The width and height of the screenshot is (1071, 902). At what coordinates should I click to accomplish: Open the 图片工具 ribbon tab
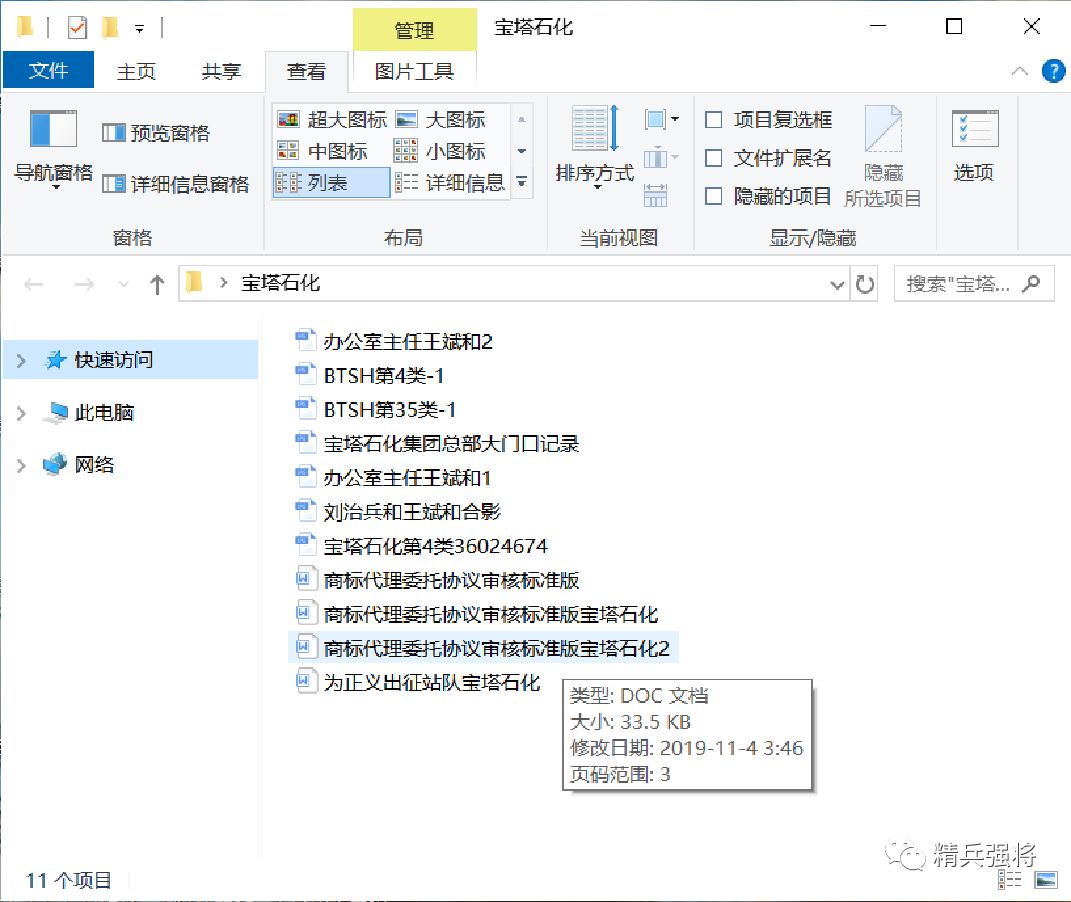(413, 71)
